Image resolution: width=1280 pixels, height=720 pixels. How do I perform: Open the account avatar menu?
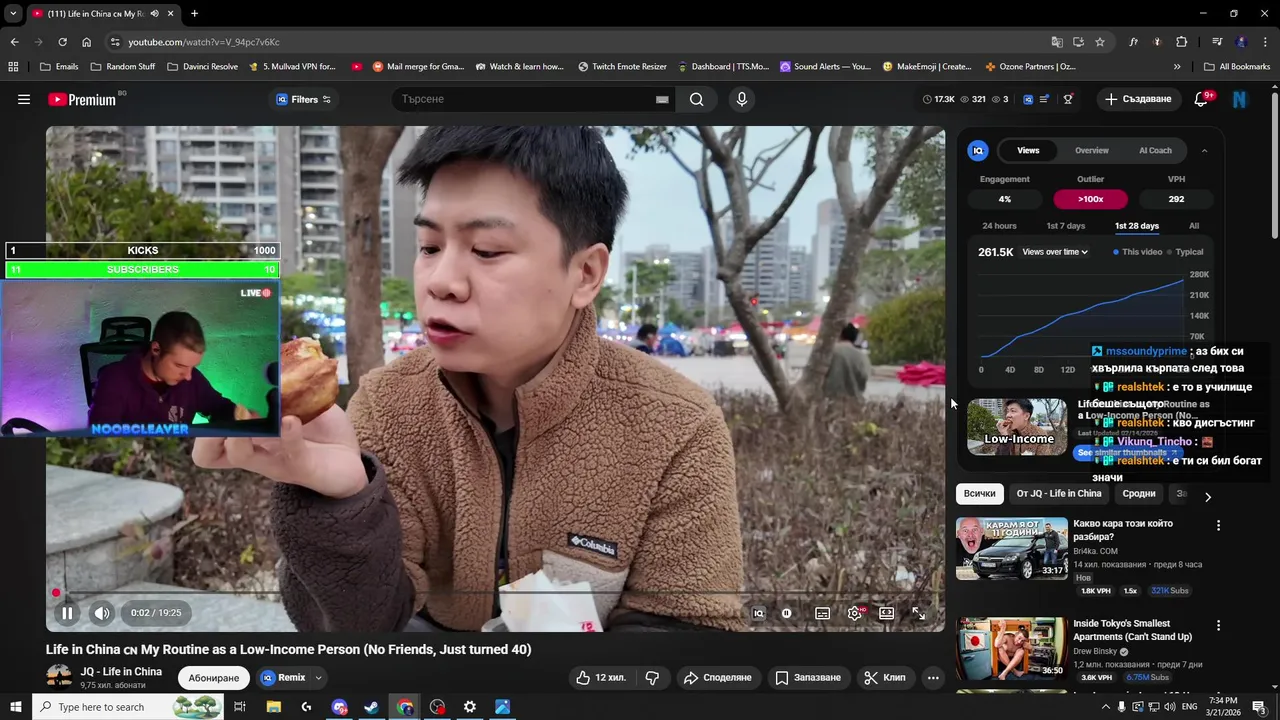point(1240,99)
